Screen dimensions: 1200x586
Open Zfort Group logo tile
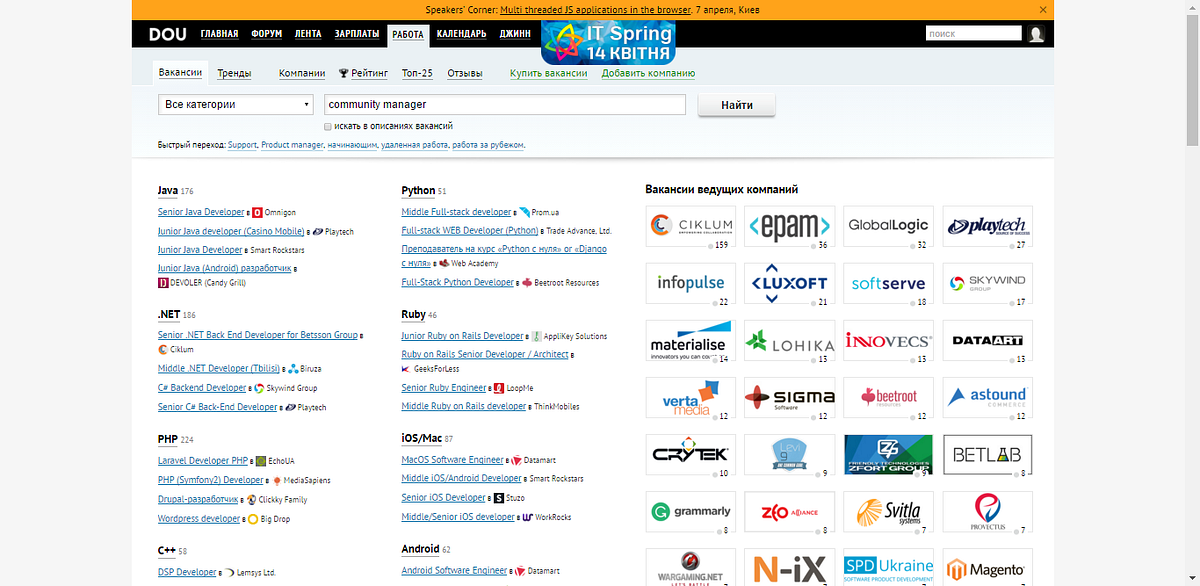[x=889, y=455]
